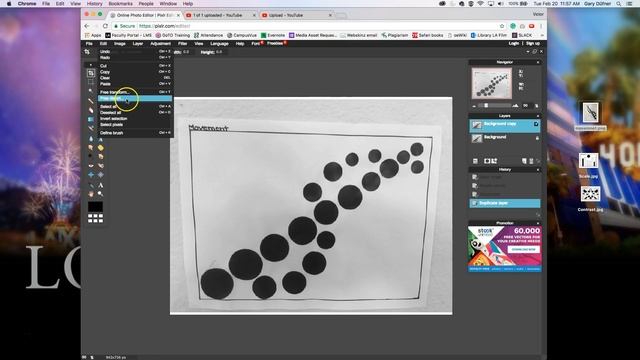Select the Colorpicker eyedropper tool
Image resolution: width=640 pixels, height=360 pixels.
click(91, 185)
